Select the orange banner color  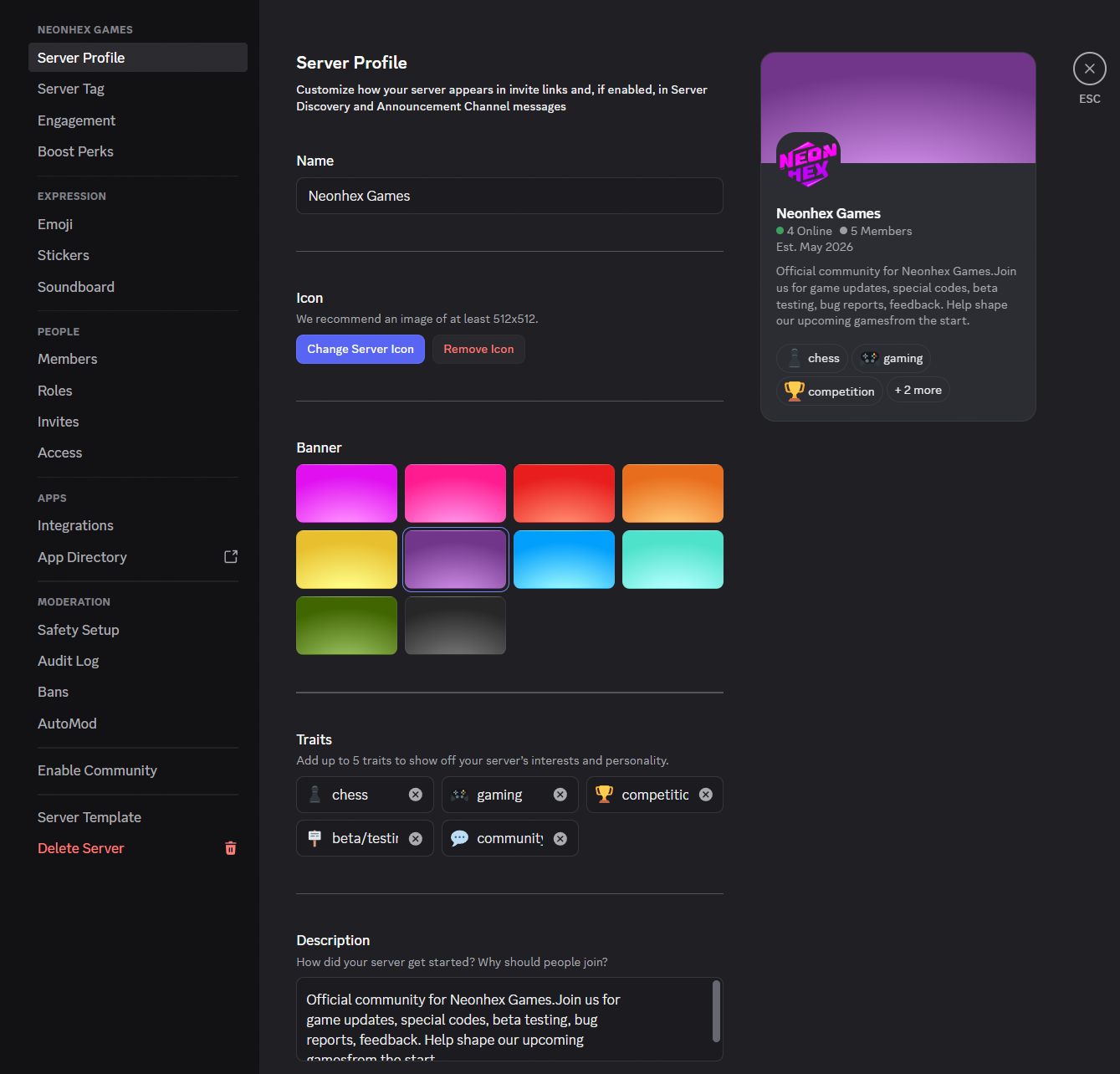(x=673, y=494)
